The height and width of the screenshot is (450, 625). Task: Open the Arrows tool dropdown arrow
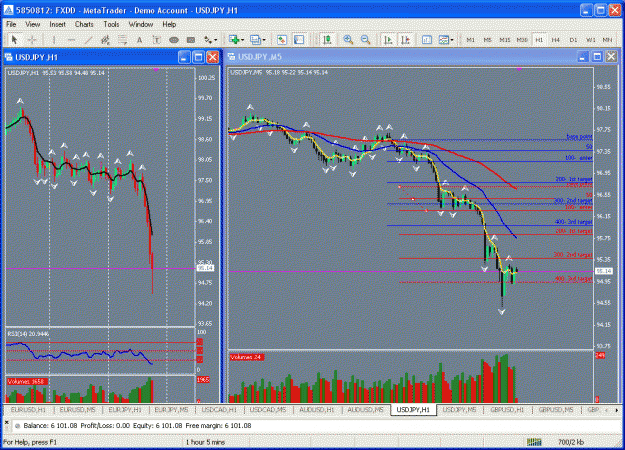[216, 40]
